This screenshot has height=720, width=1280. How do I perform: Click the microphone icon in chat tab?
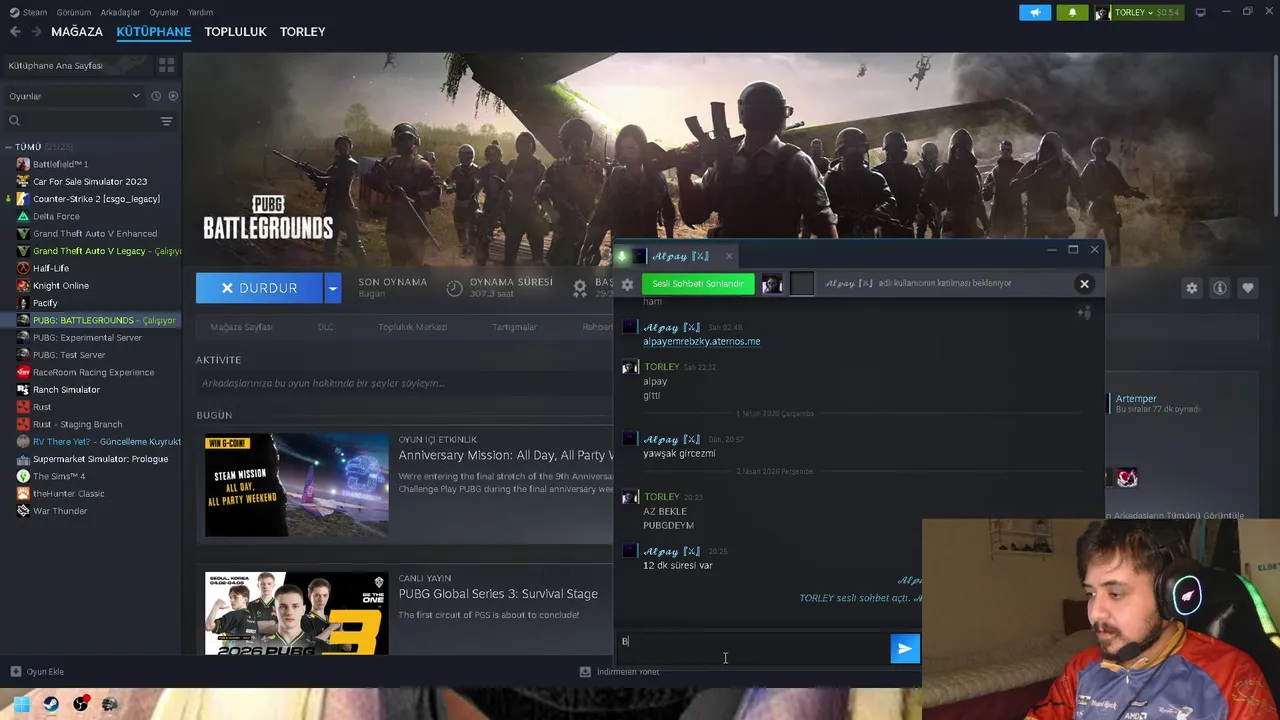(x=622, y=257)
